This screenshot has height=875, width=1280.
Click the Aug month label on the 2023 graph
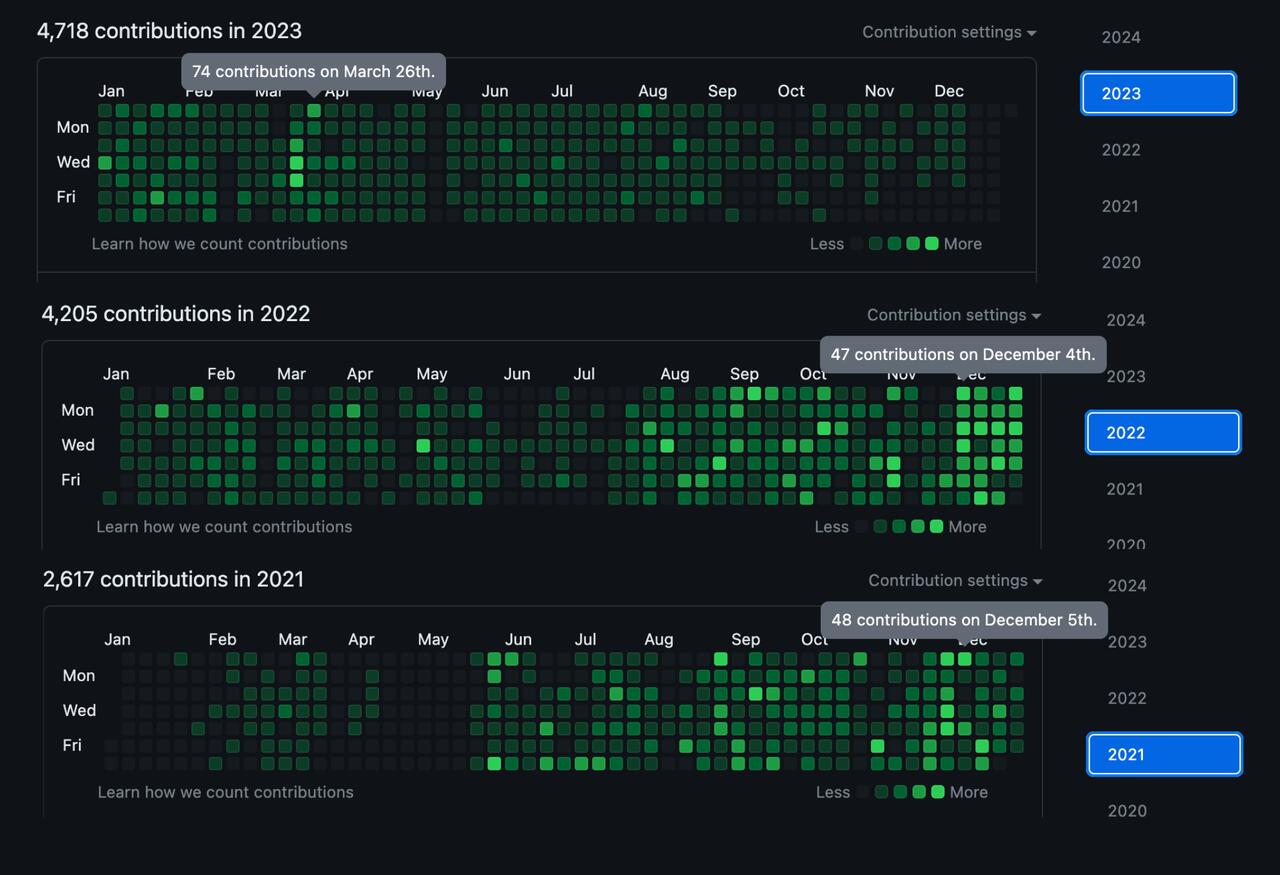coord(653,91)
